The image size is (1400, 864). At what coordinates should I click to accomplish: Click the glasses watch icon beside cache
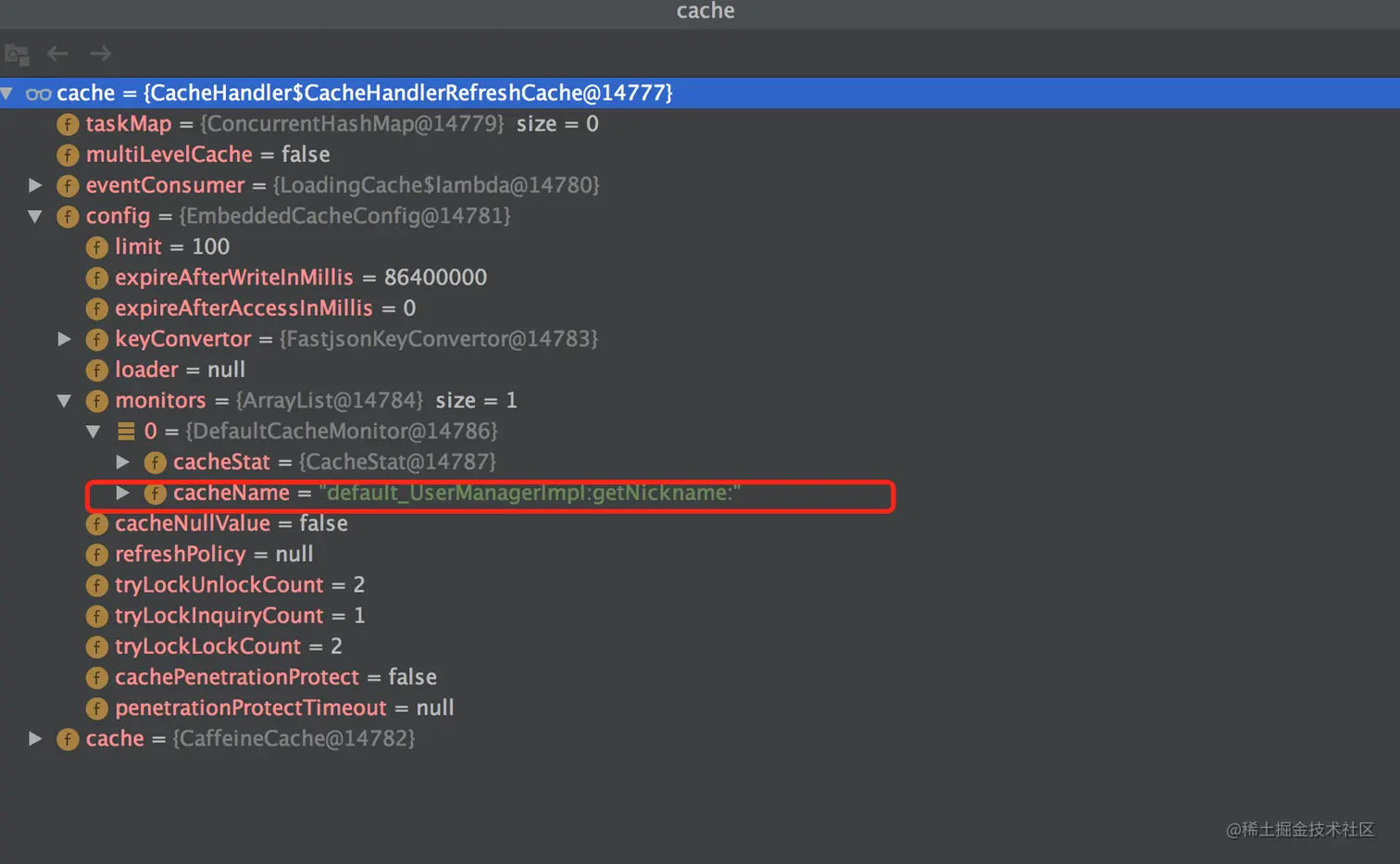38,94
